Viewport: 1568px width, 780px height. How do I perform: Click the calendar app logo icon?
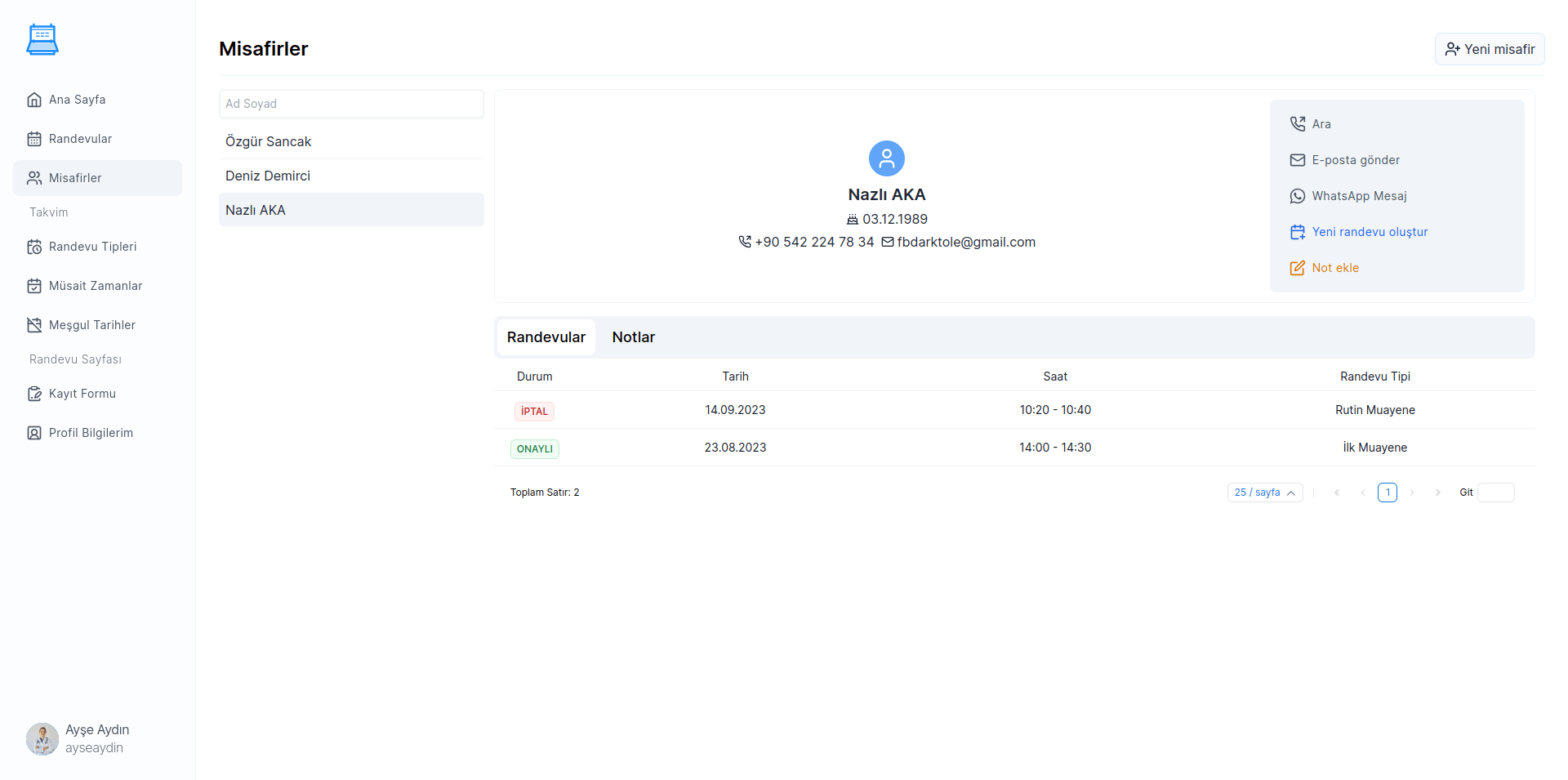coord(42,39)
